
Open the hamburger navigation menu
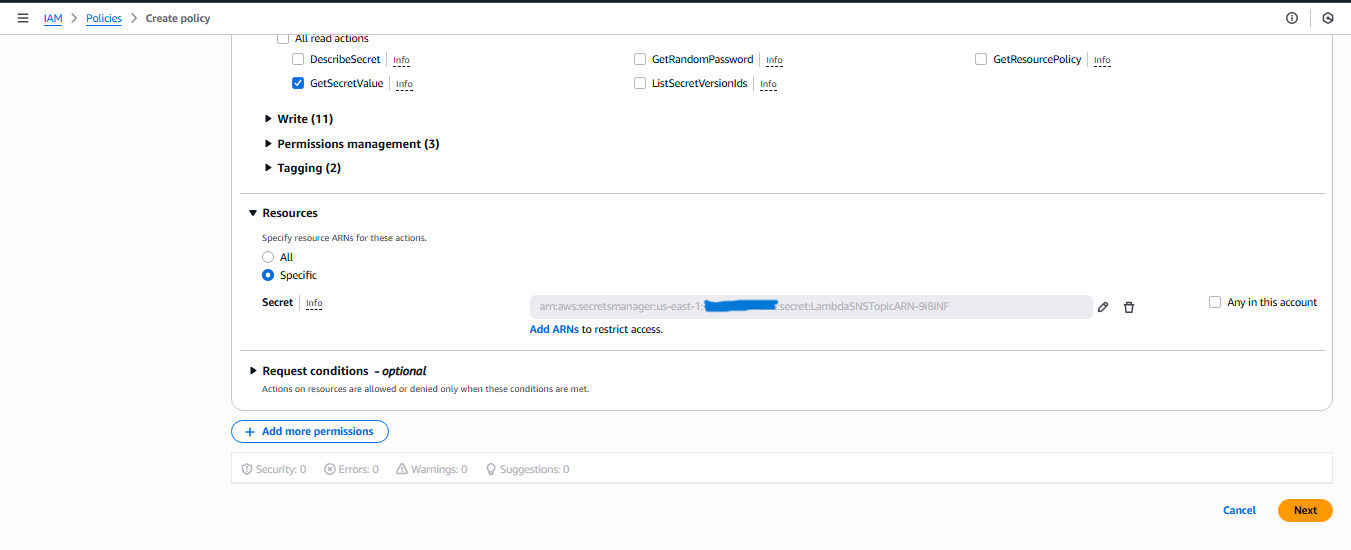click(23, 18)
